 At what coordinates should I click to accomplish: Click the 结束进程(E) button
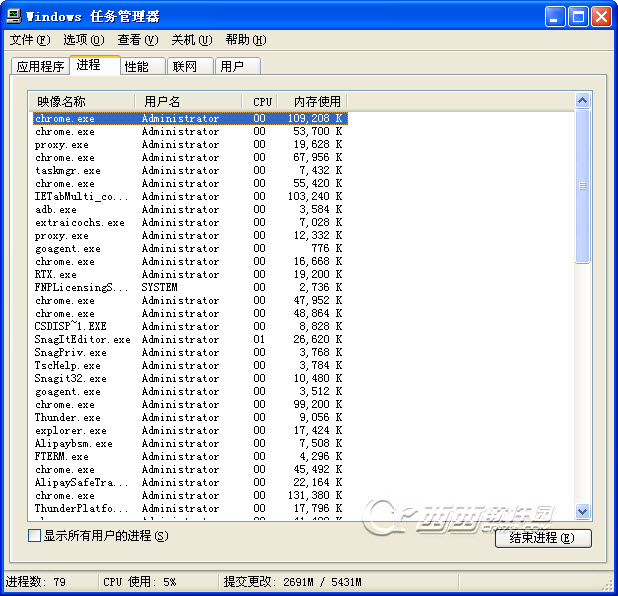pyautogui.click(x=543, y=538)
